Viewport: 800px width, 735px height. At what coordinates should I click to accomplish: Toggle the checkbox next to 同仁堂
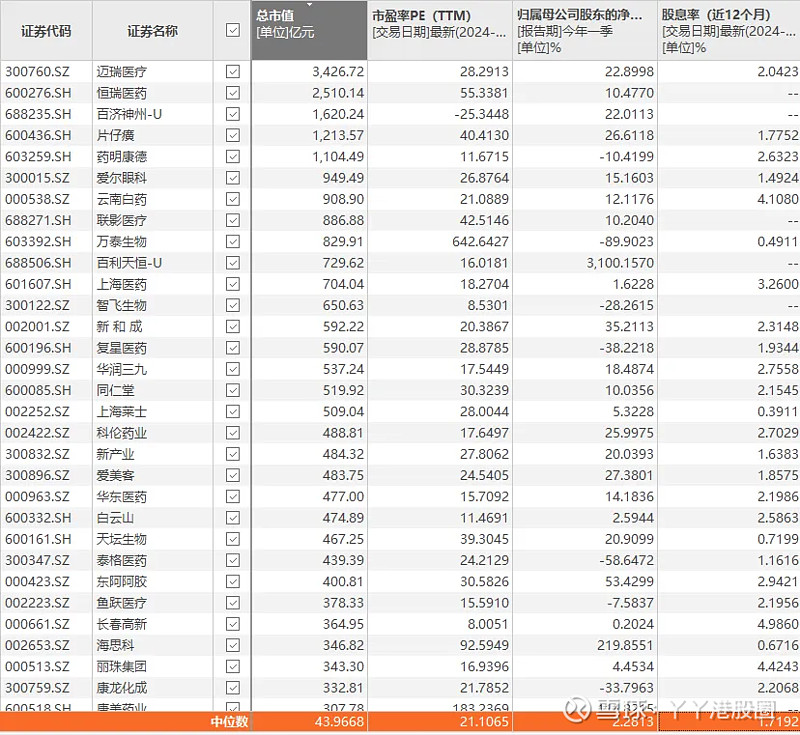click(233, 390)
